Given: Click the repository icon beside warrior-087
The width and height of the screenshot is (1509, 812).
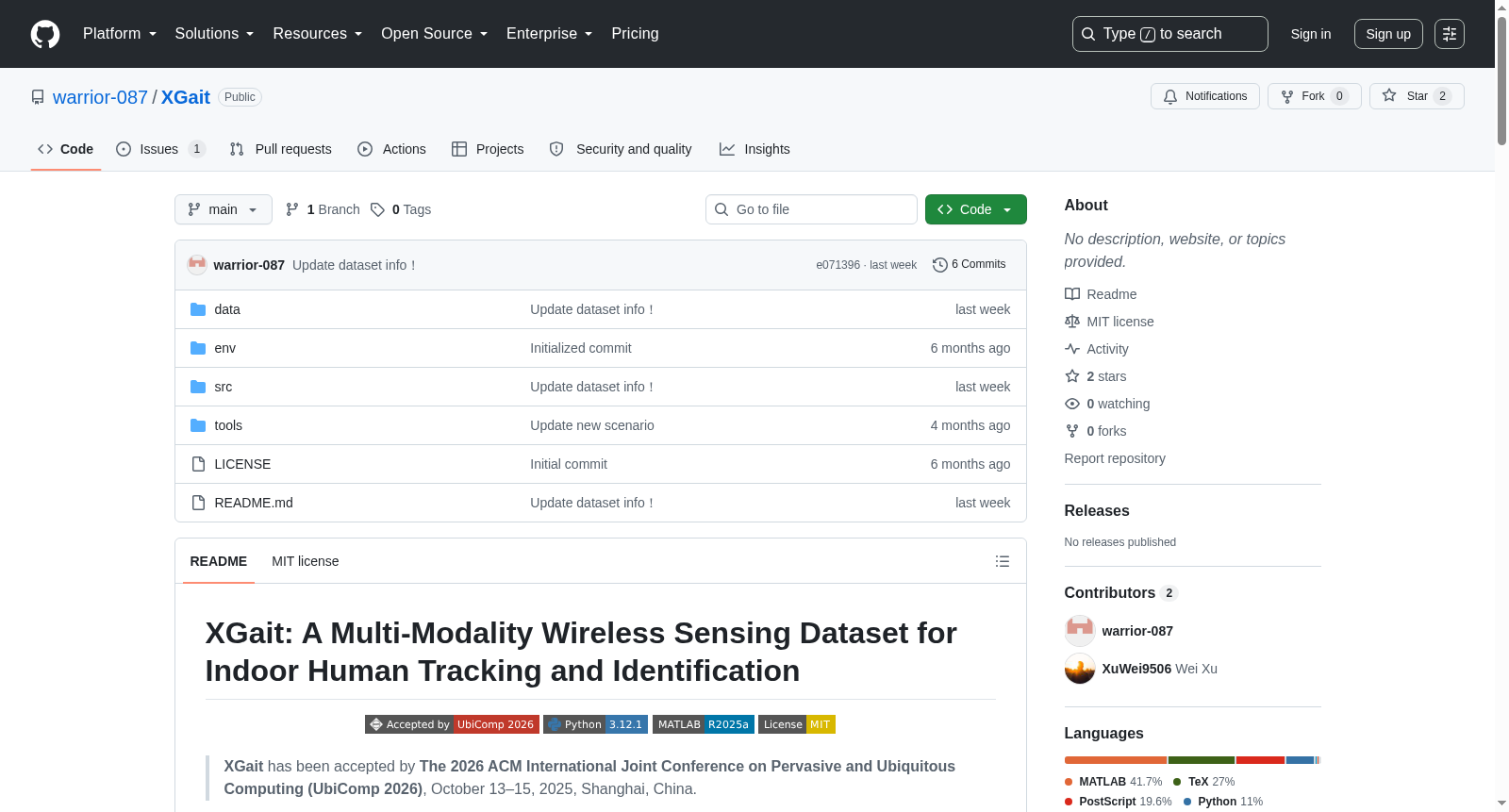Looking at the screenshot, I should (38, 97).
